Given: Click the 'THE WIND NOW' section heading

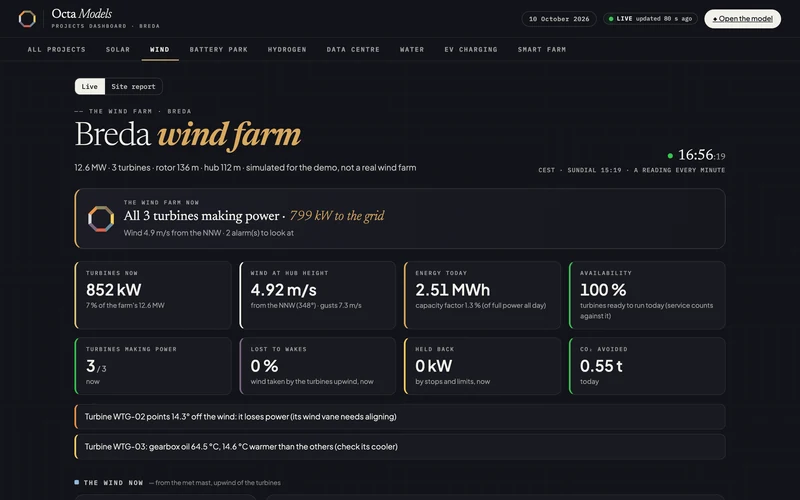Looking at the screenshot, I should click(x=113, y=483).
